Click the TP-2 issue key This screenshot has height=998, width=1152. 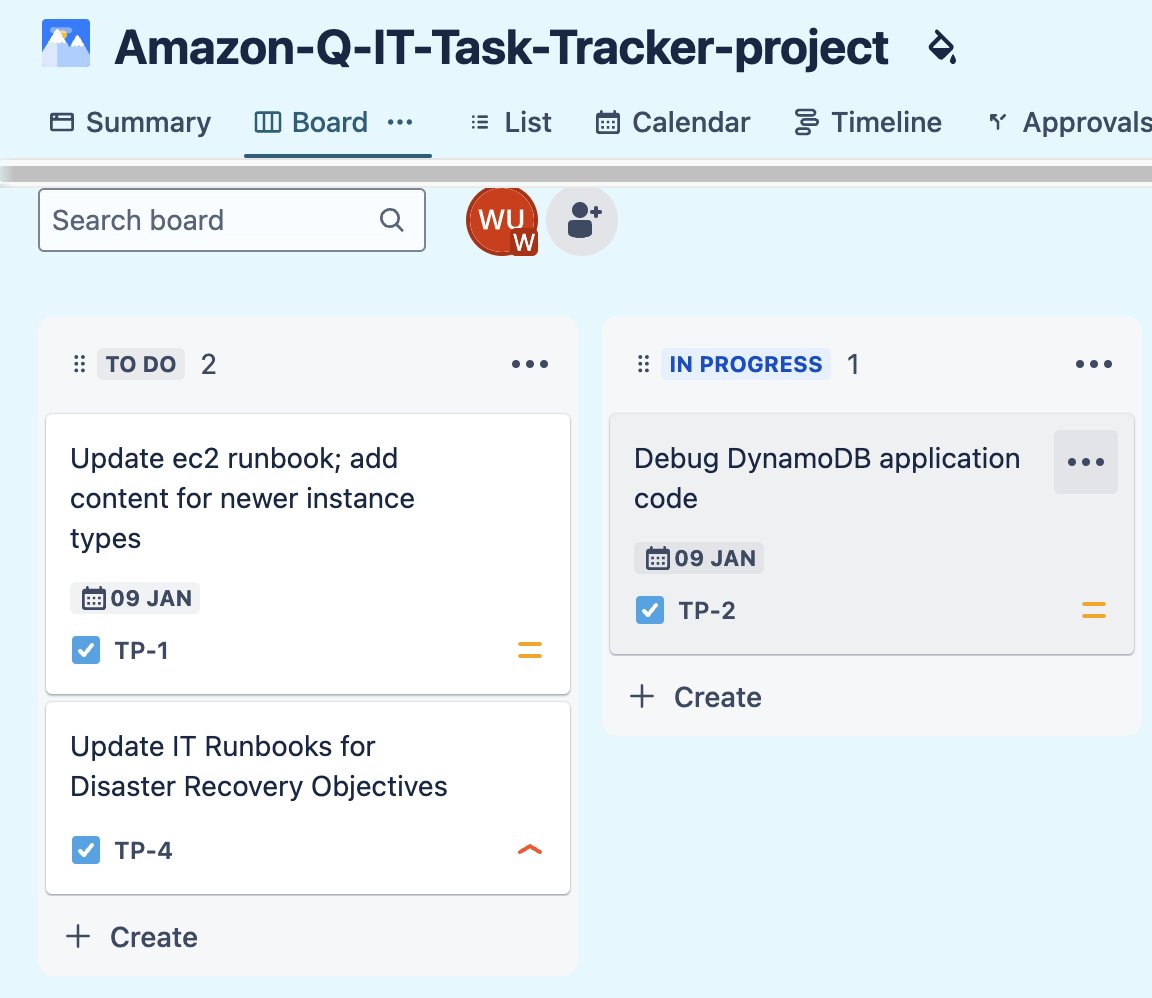707,610
